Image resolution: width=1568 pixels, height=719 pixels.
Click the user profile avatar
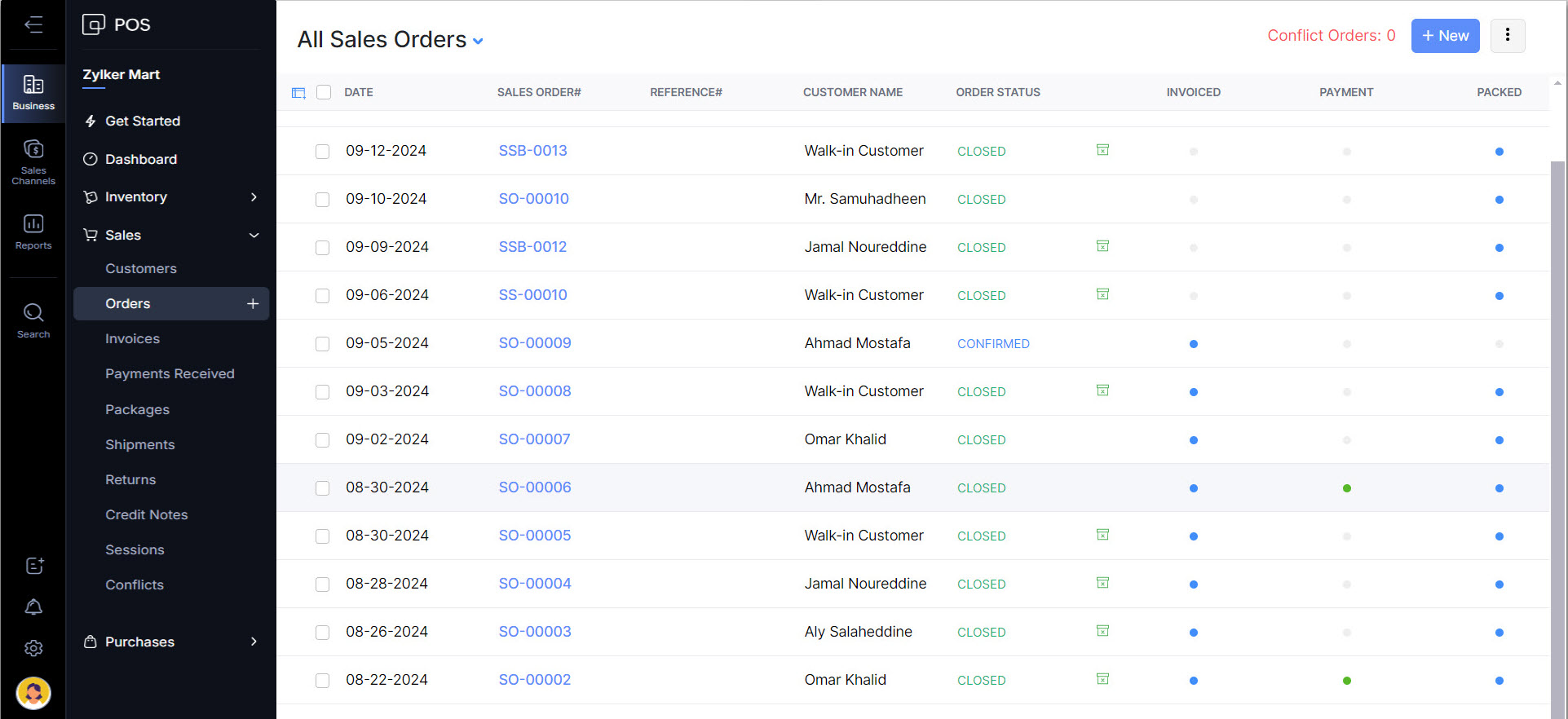click(33, 693)
